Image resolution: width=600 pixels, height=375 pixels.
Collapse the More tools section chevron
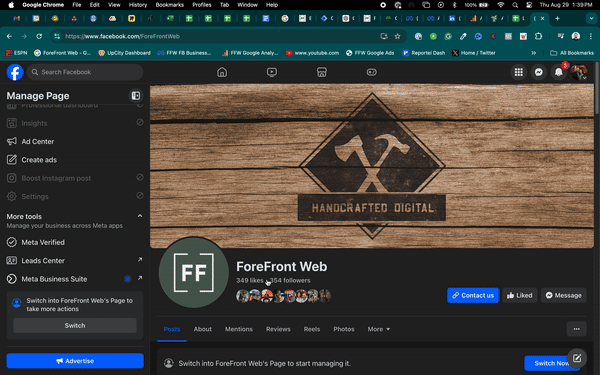(x=140, y=216)
